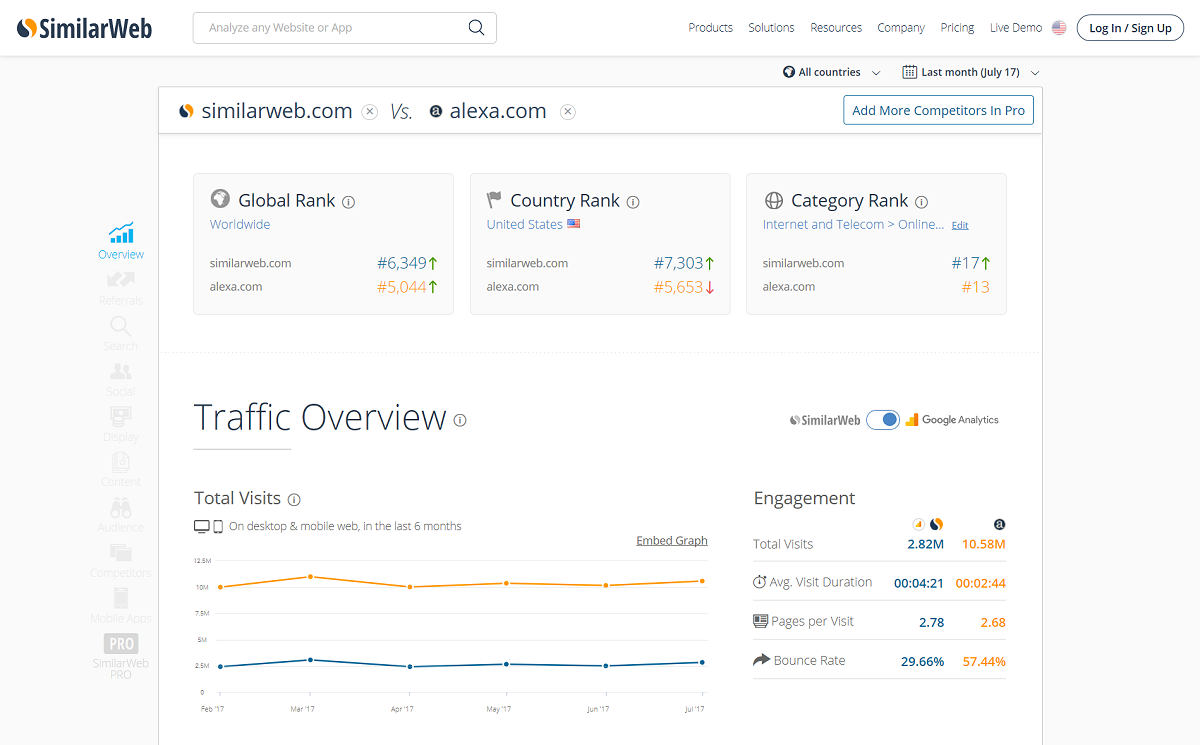Click the 57.44% bounce rate value
The height and width of the screenshot is (745, 1200).
pos(985,662)
